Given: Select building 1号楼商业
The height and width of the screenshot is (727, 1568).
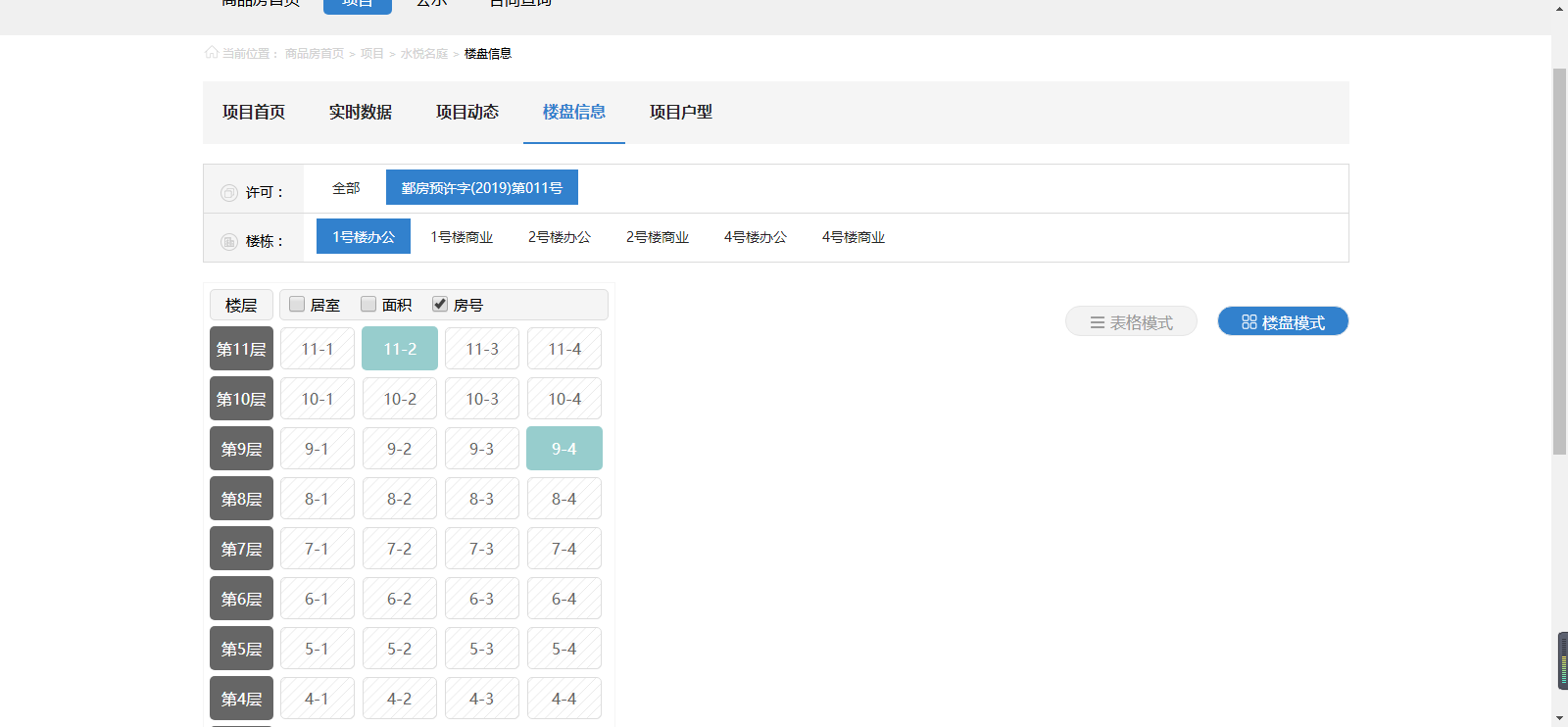Looking at the screenshot, I should coord(462,237).
